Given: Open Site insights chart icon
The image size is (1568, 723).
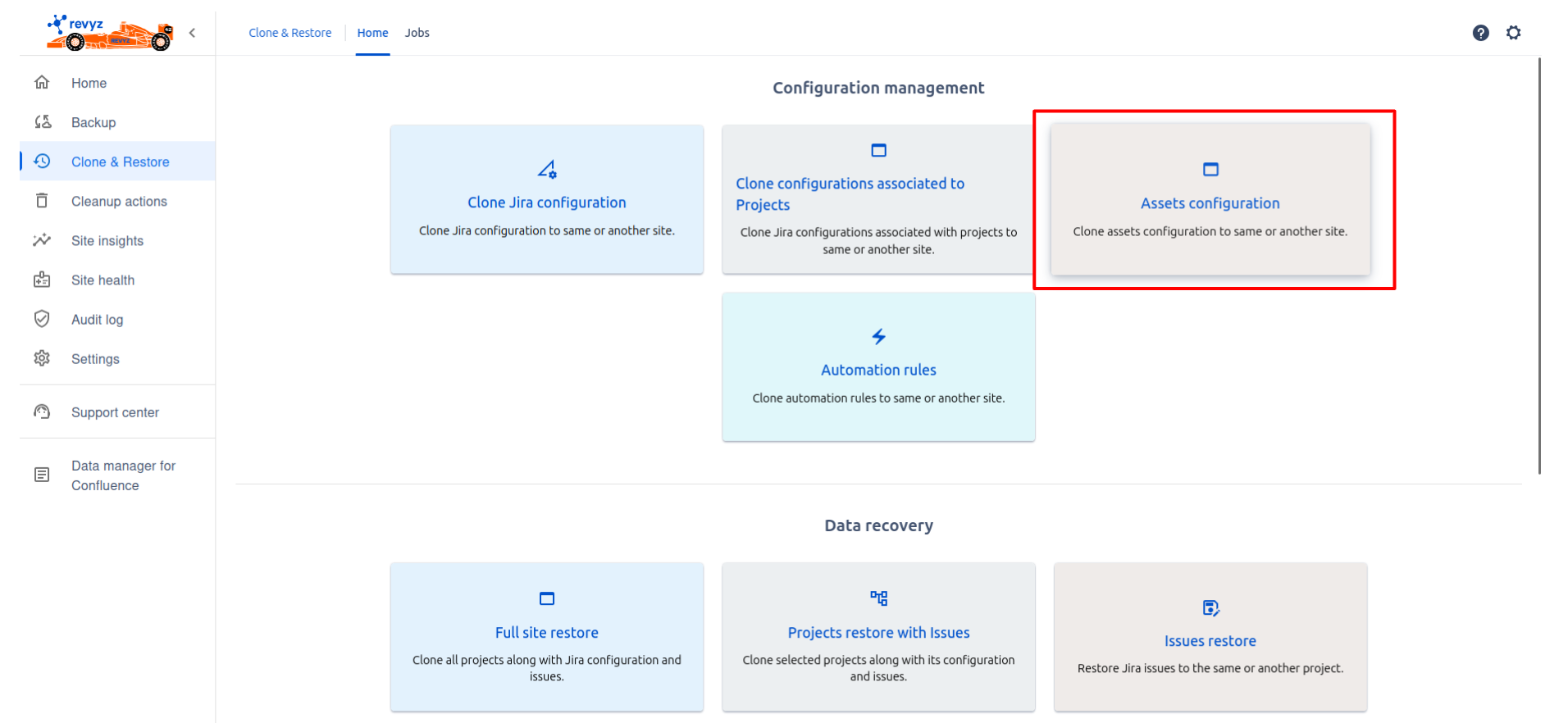Looking at the screenshot, I should [x=43, y=240].
